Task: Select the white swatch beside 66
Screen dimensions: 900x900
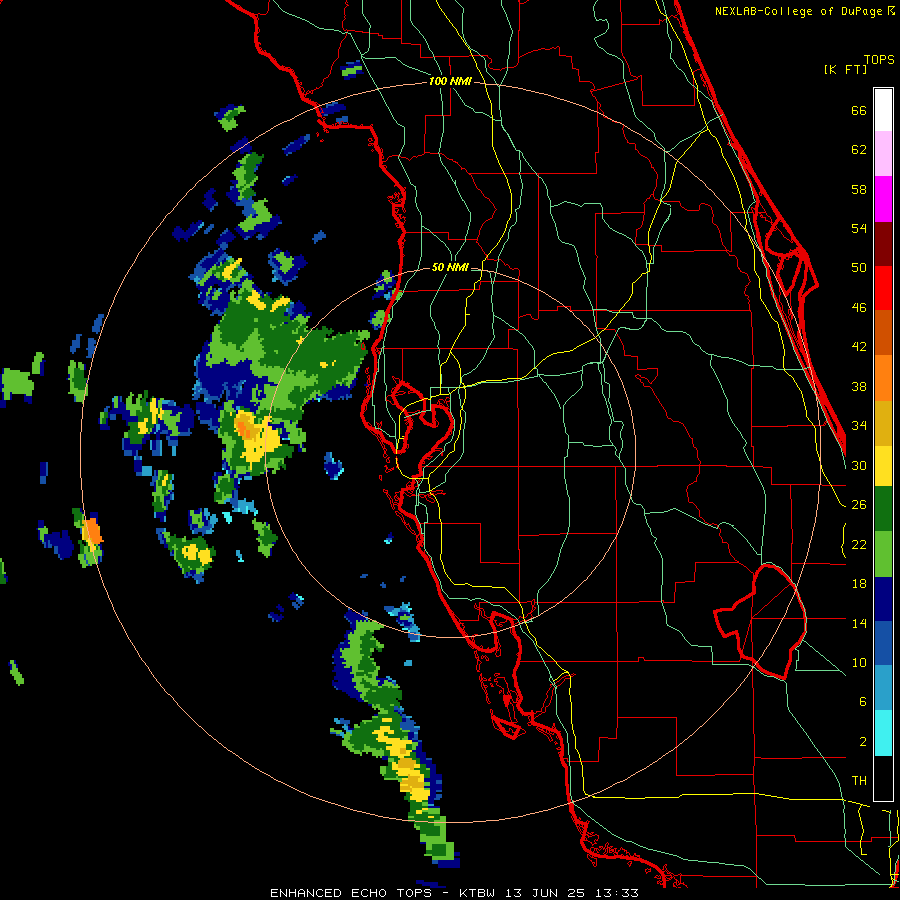Action: click(883, 110)
